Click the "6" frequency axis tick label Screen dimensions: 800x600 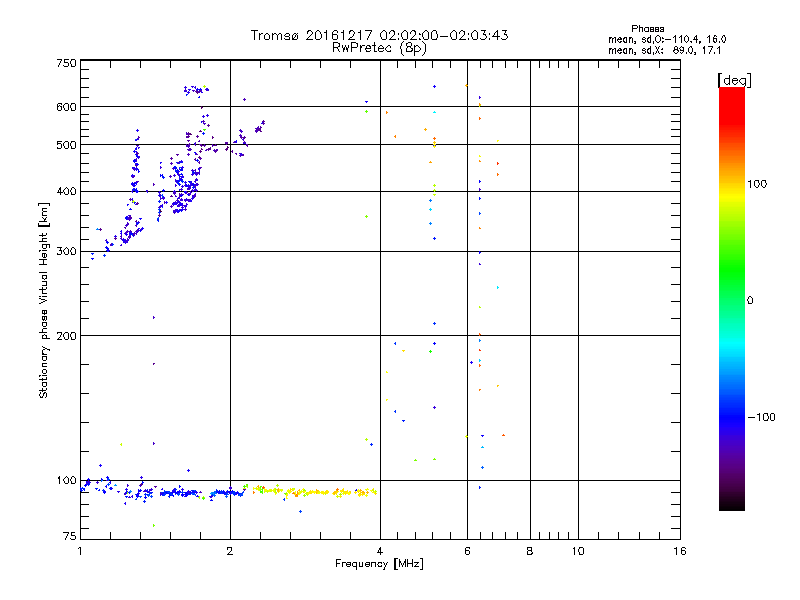click(x=467, y=551)
